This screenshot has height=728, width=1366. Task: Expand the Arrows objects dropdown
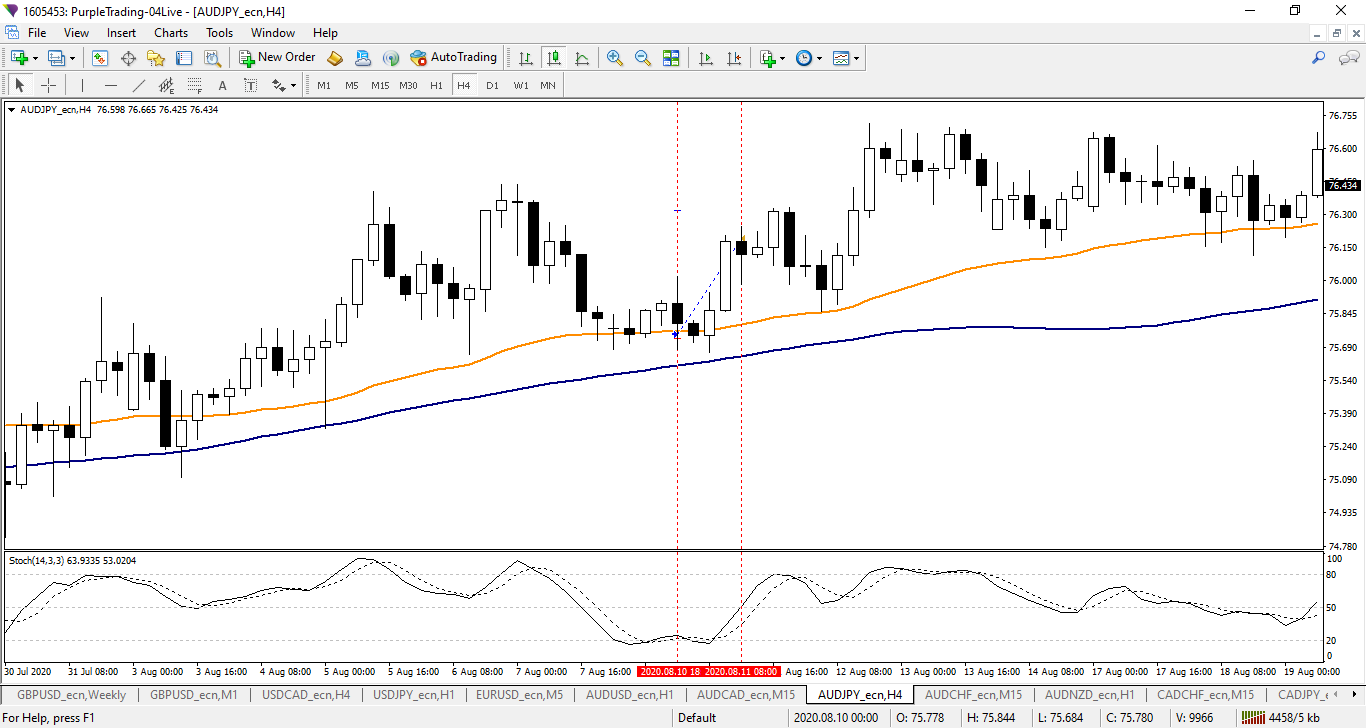[292, 85]
